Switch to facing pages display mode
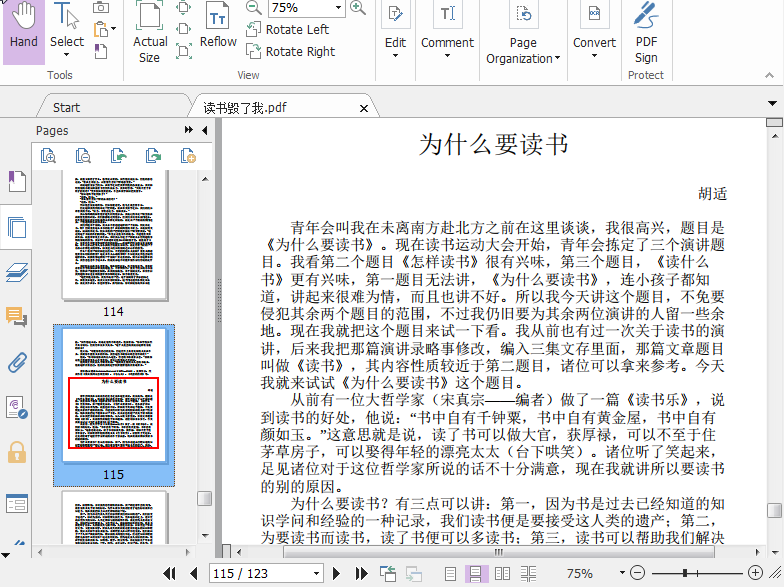The width and height of the screenshot is (784, 587). pos(502,574)
